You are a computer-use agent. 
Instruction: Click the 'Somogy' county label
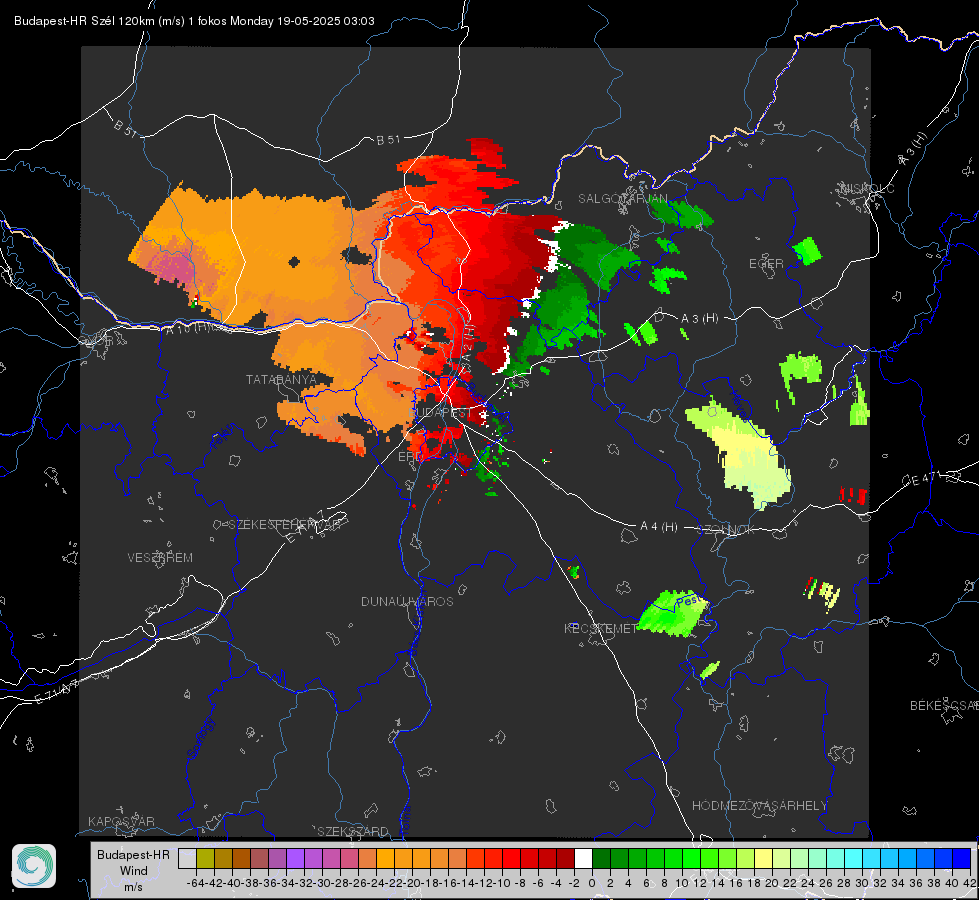pyautogui.click(x=200, y=738)
